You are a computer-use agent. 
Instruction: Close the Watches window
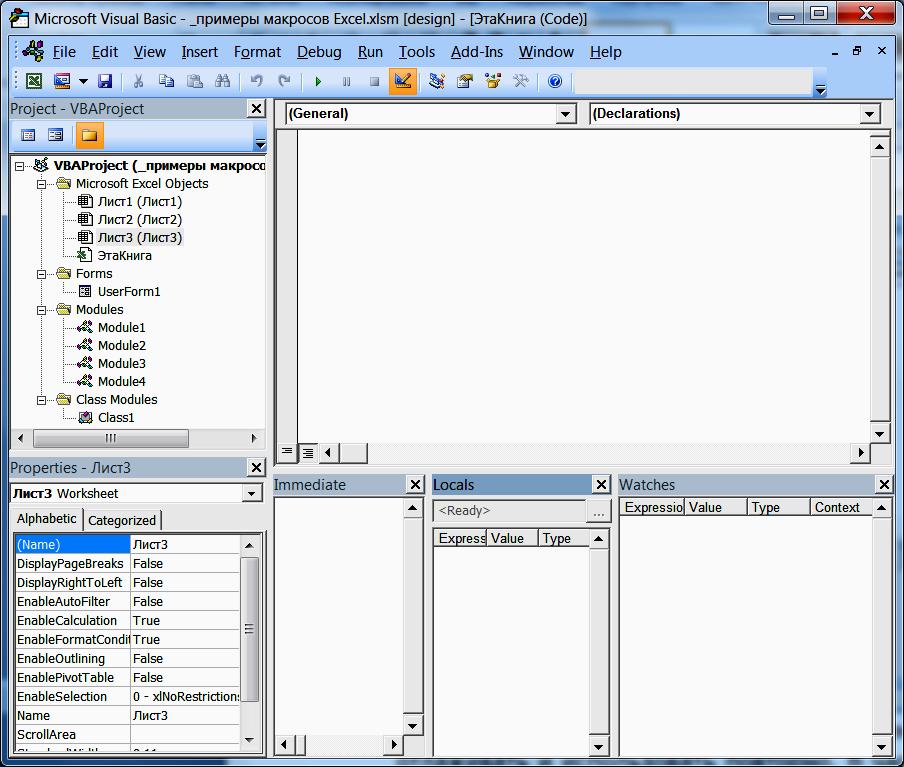[x=884, y=484]
